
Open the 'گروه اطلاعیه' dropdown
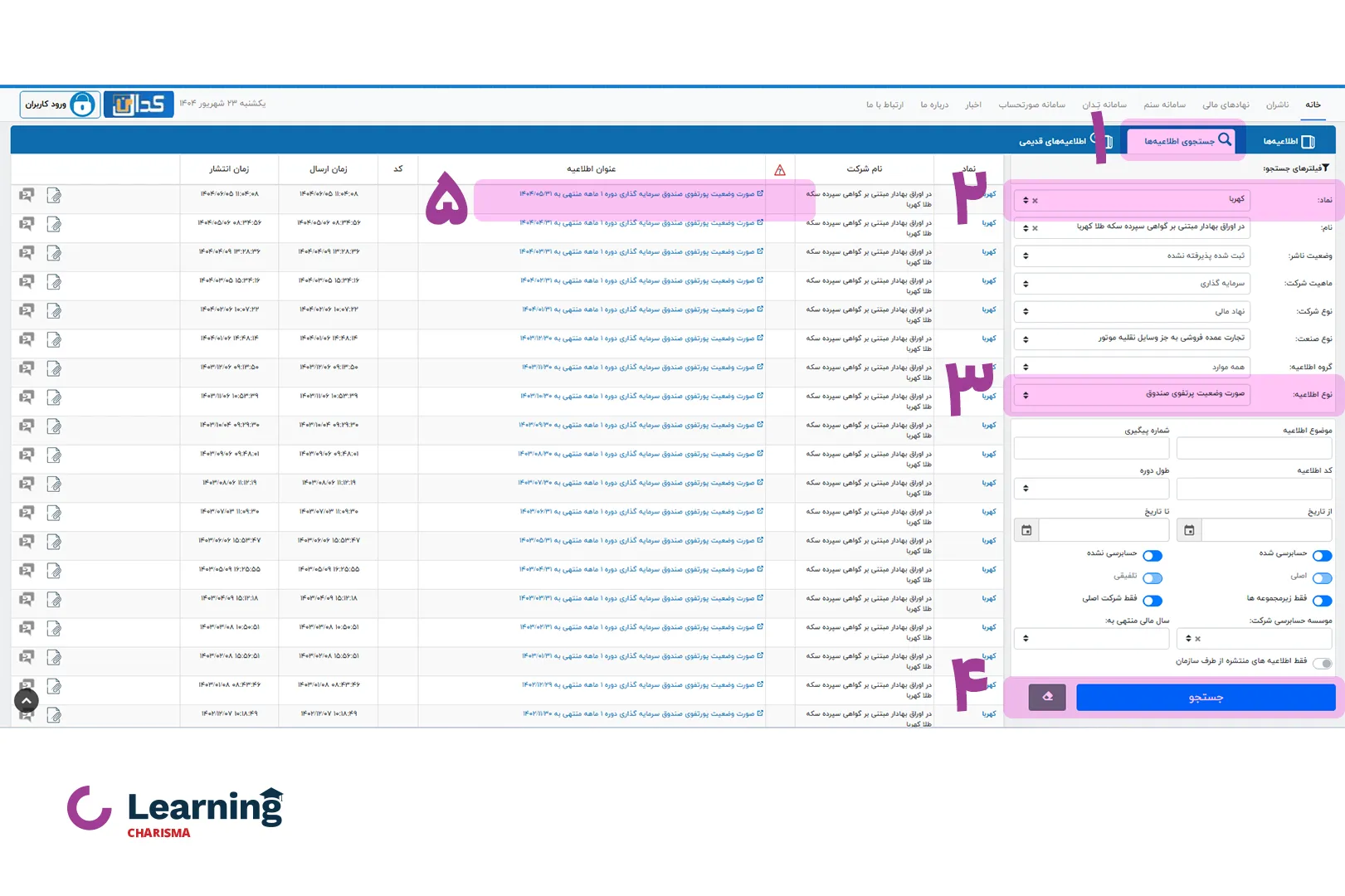(1133, 367)
